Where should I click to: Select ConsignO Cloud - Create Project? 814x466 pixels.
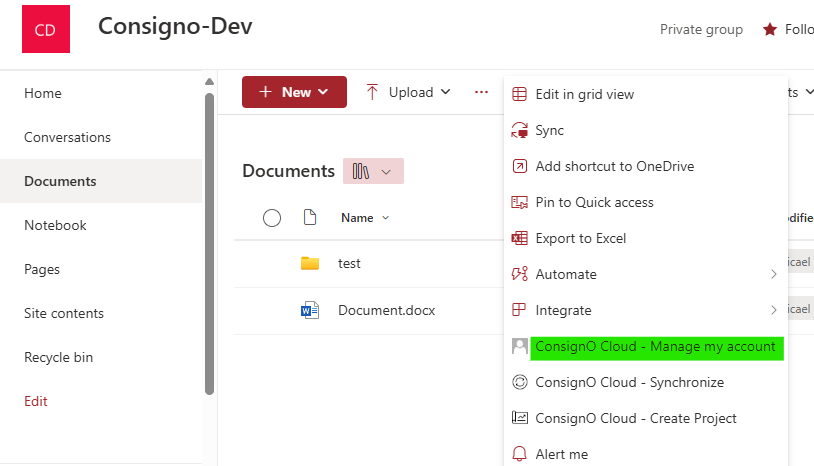646,418
